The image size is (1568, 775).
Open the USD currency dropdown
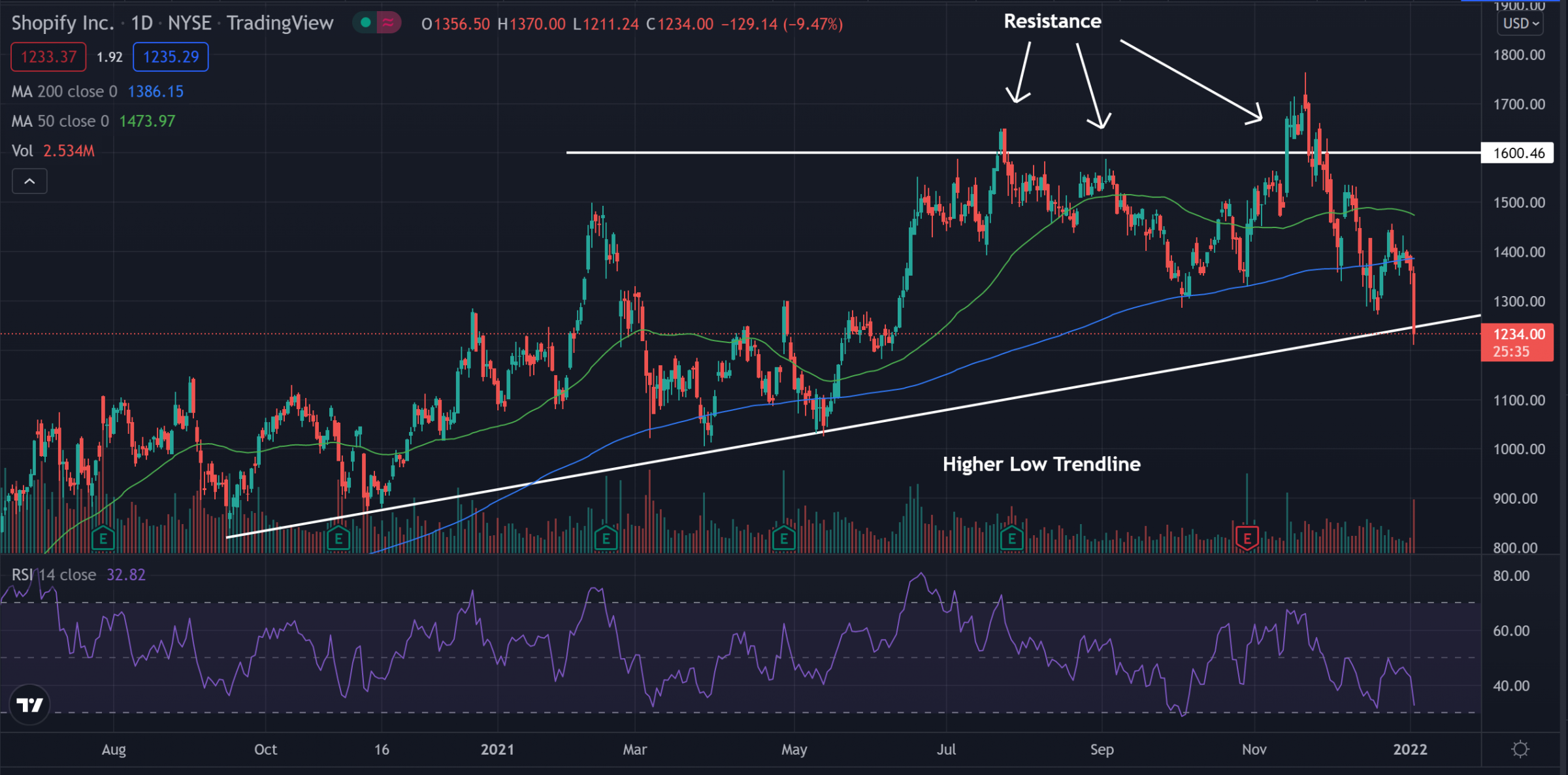1521,24
